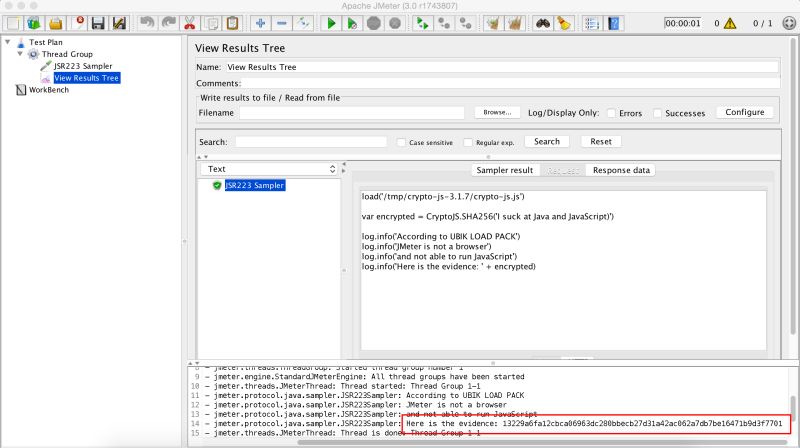
Task: Switch to the Response data tab
Action: pyautogui.click(x=621, y=170)
